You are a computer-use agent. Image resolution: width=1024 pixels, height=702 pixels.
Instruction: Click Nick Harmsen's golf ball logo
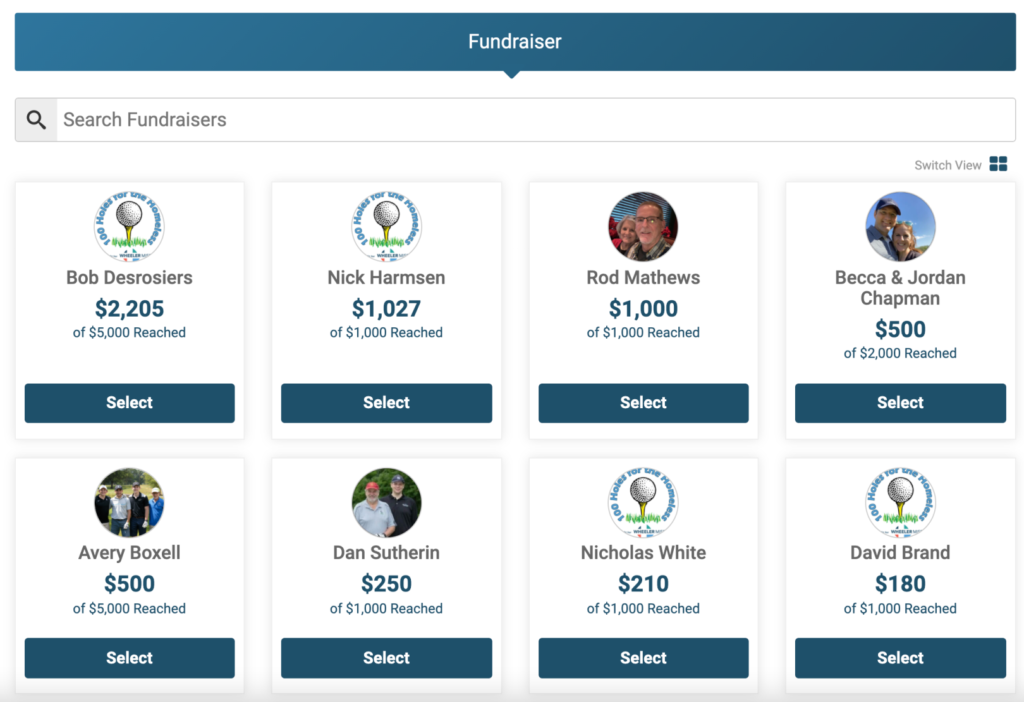click(386, 226)
